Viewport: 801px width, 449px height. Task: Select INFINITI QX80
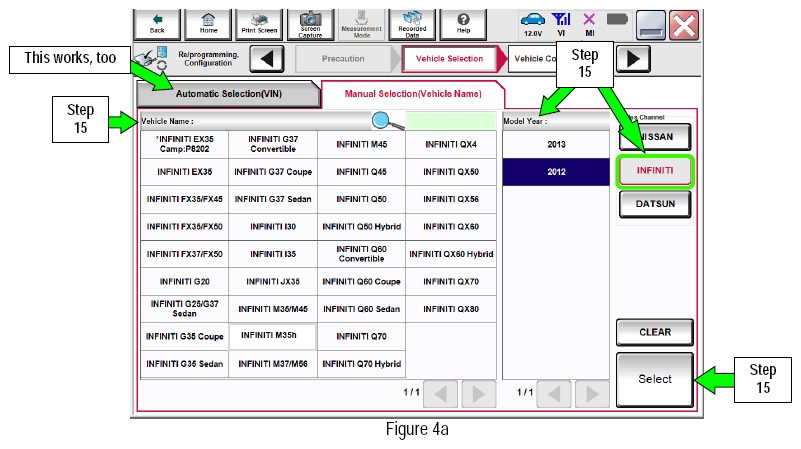(x=451, y=309)
